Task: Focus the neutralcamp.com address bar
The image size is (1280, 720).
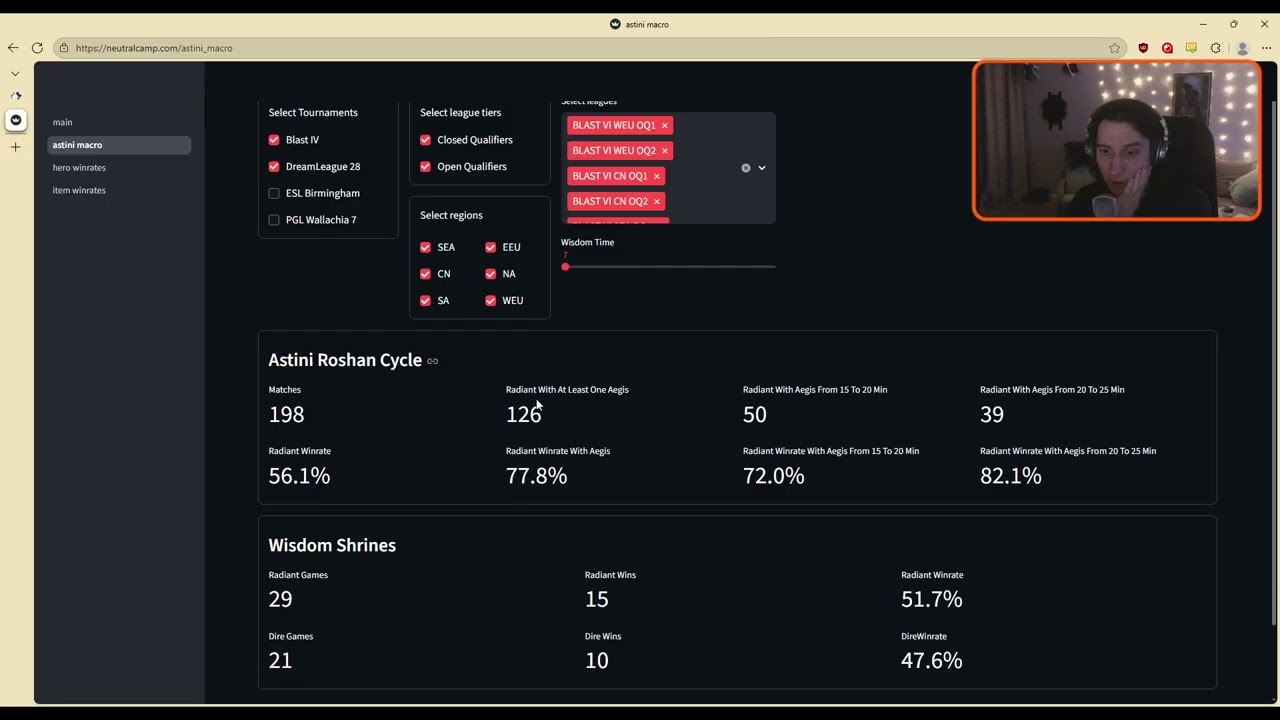Action: point(590,48)
